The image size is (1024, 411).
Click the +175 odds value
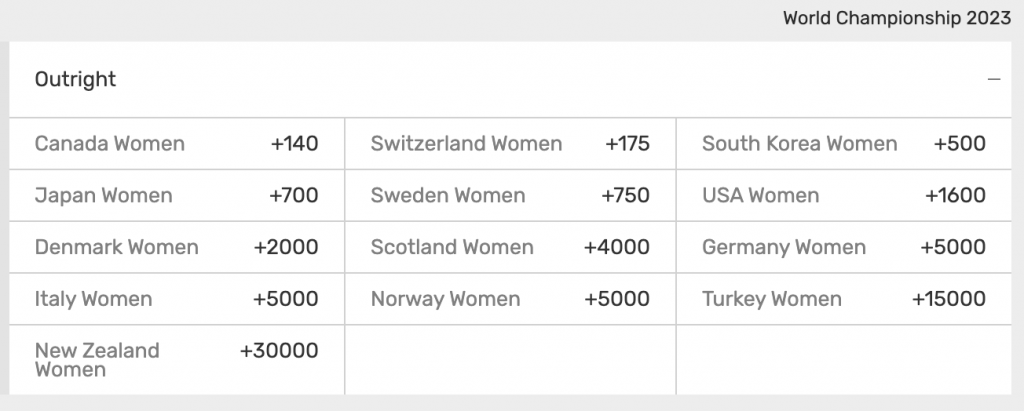coord(628,144)
